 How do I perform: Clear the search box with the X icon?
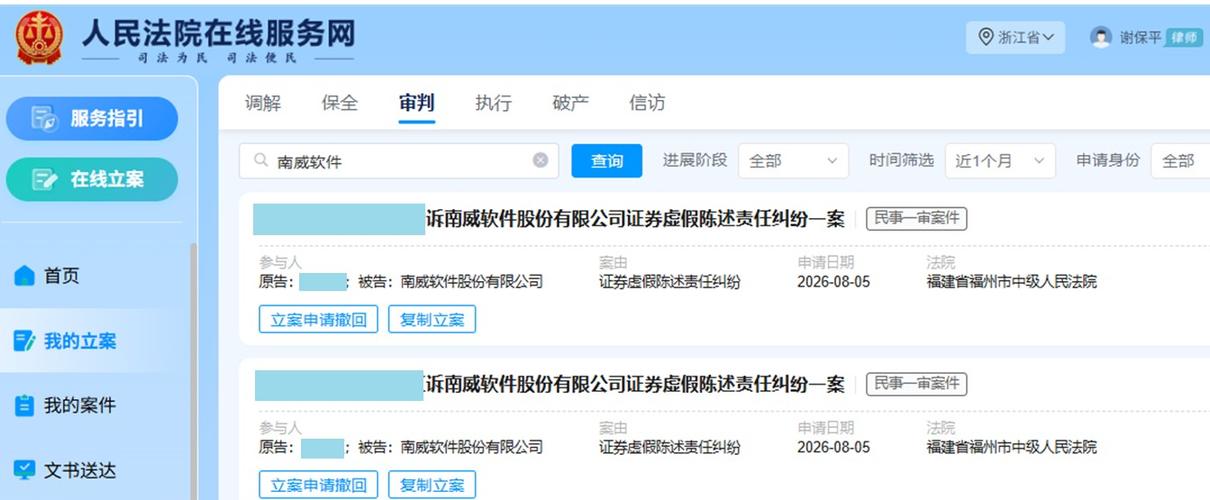[x=540, y=160]
